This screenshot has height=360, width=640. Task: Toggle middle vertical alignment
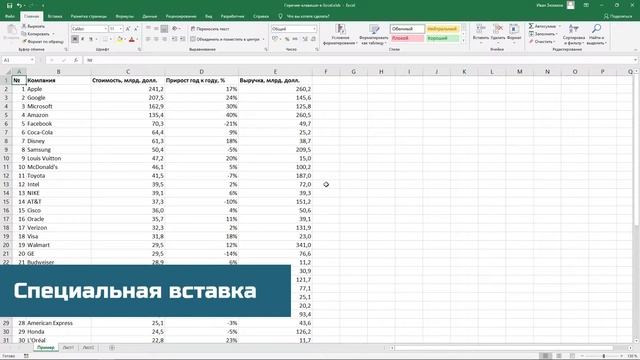[x=156, y=29]
